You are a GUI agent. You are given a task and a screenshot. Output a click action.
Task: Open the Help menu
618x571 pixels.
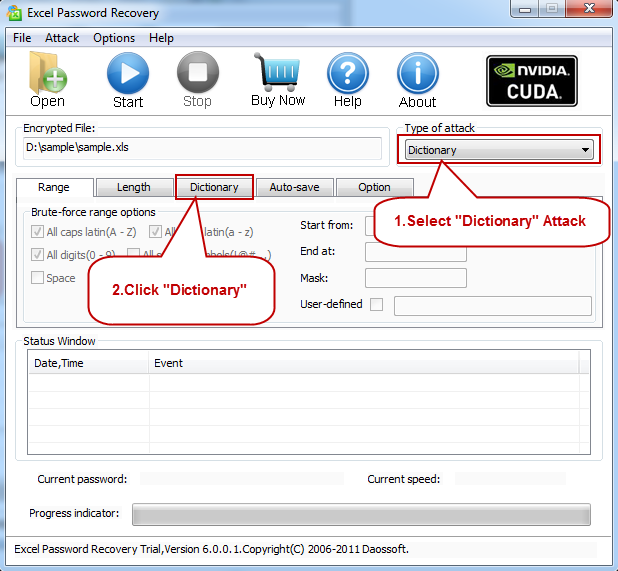(x=161, y=38)
